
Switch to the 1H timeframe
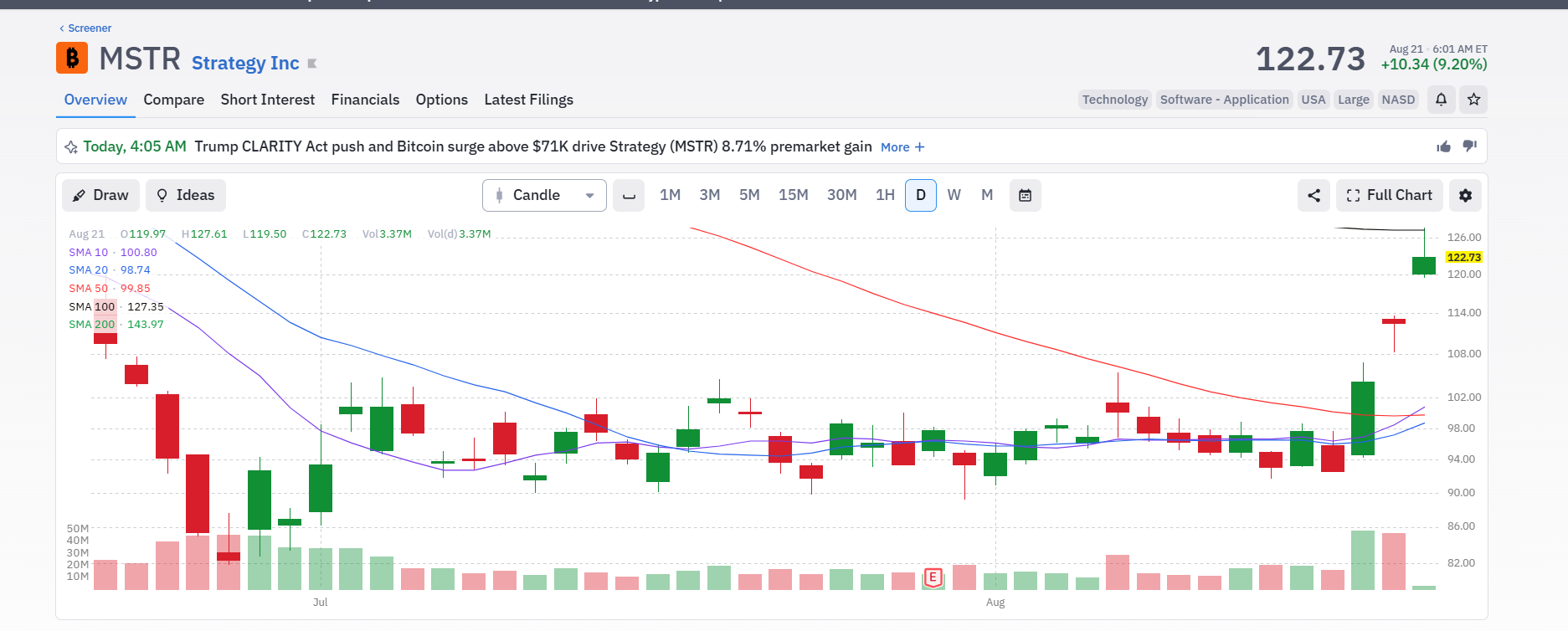(x=885, y=195)
